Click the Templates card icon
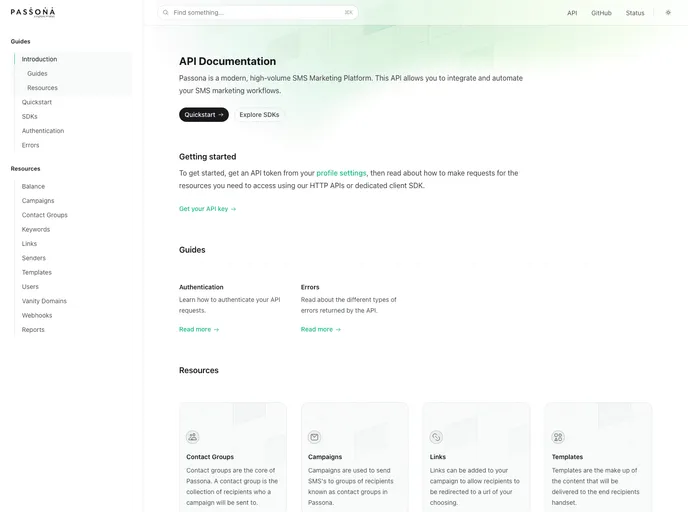Viewport: 688px width, 512px height. coord(558,437)
